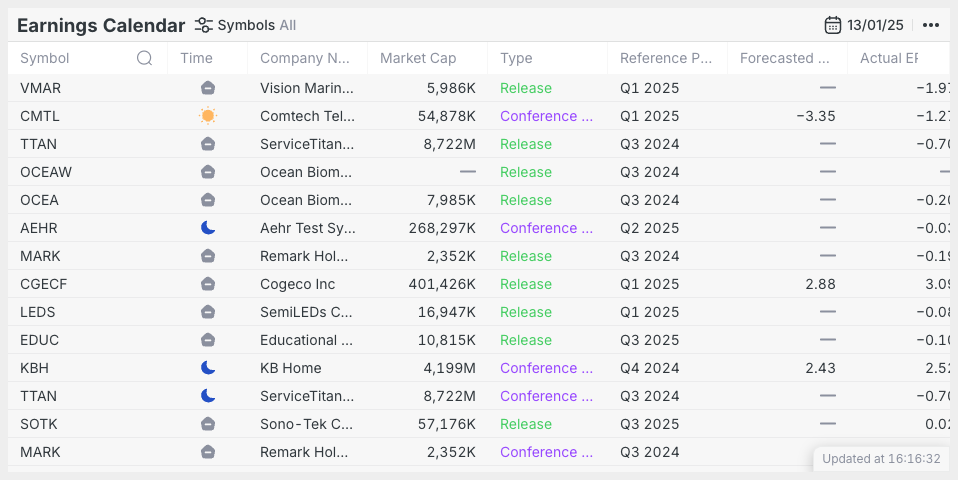The image size is (958, 480).
Task: Click company name KB Home
Action: point(291,368)
